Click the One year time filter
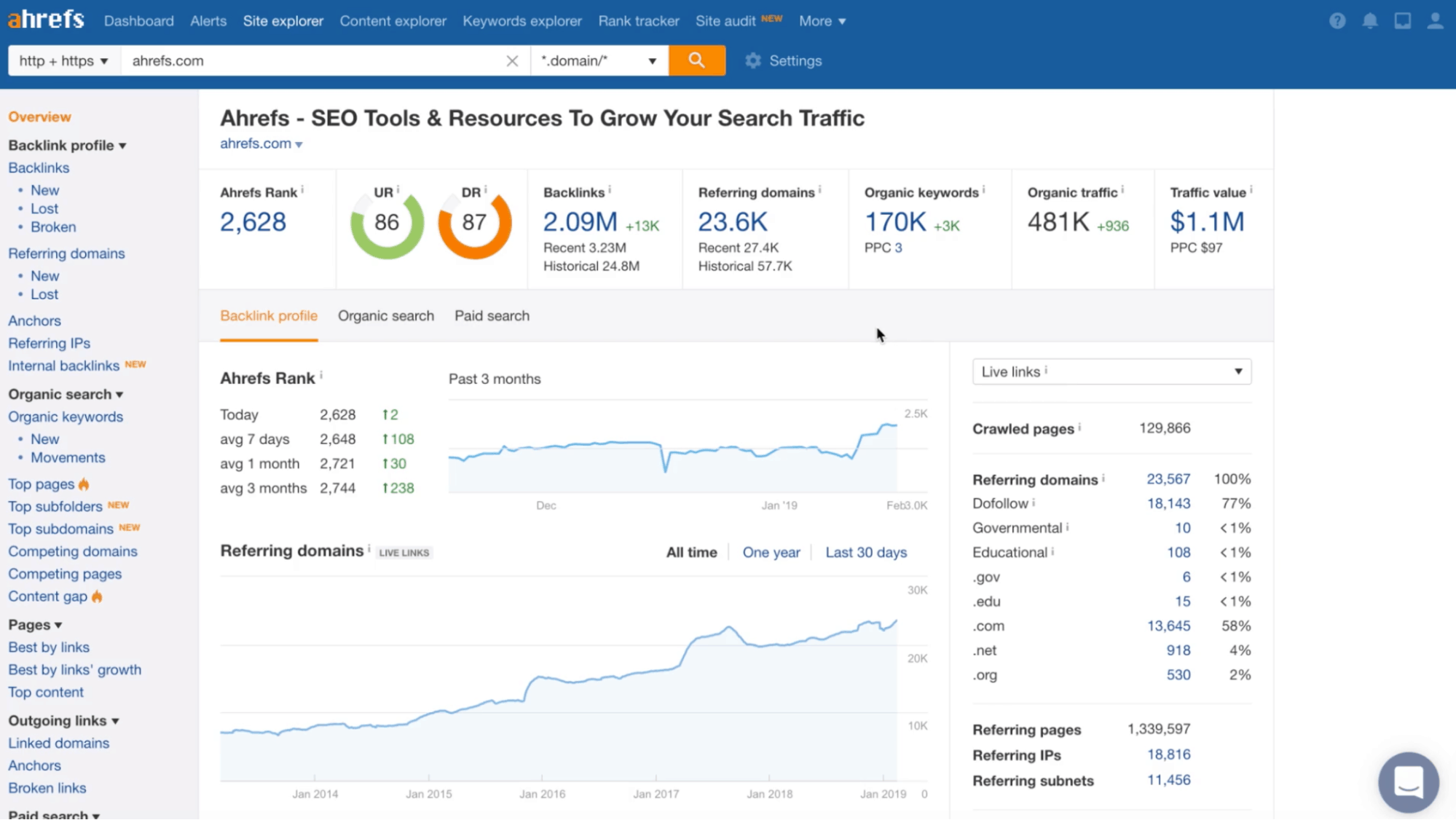Image resolution: width=1456 pixels, height=820 pixels. click(x=771, y=551)
